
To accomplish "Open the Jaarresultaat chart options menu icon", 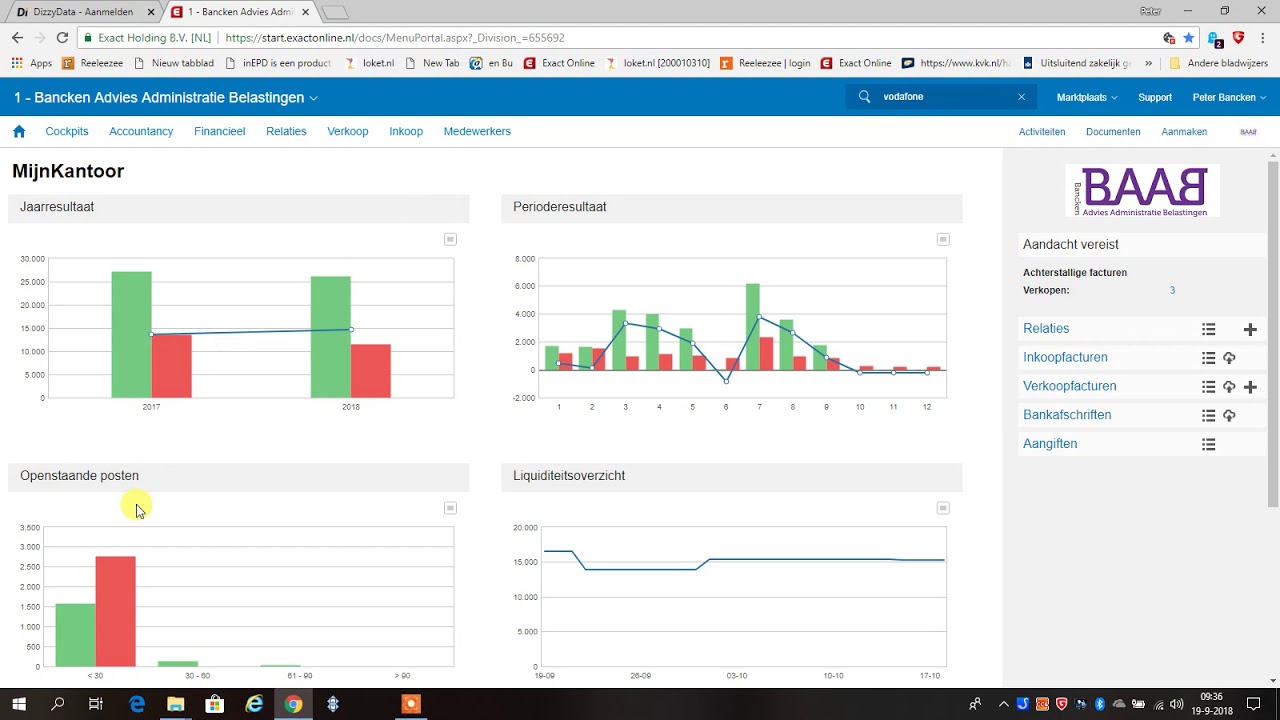I will click(x=450, y=239).
